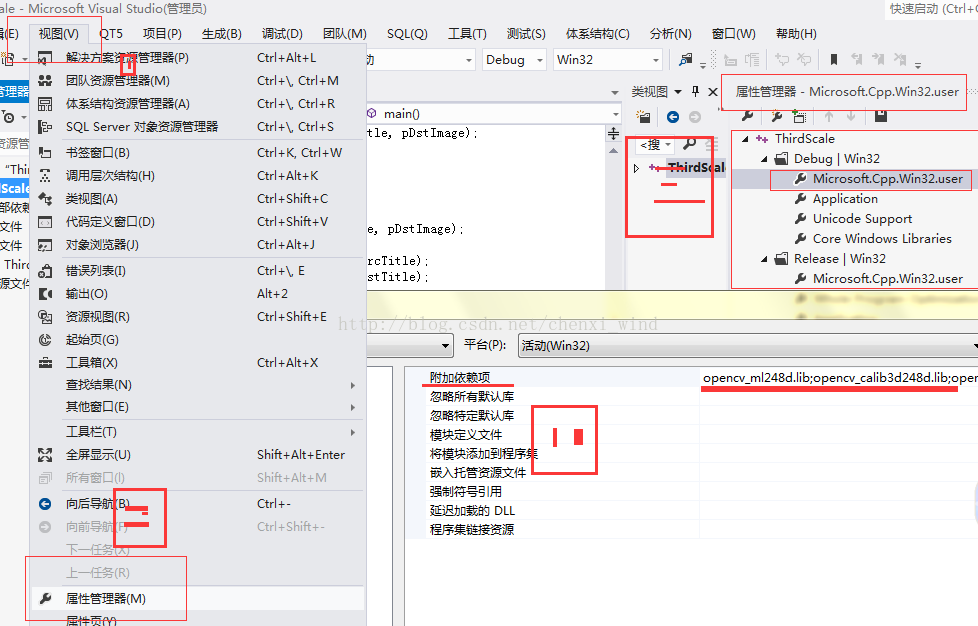Open the 调试(D) menu
This screenshot has height=626, width=978.
click(282, 34)
